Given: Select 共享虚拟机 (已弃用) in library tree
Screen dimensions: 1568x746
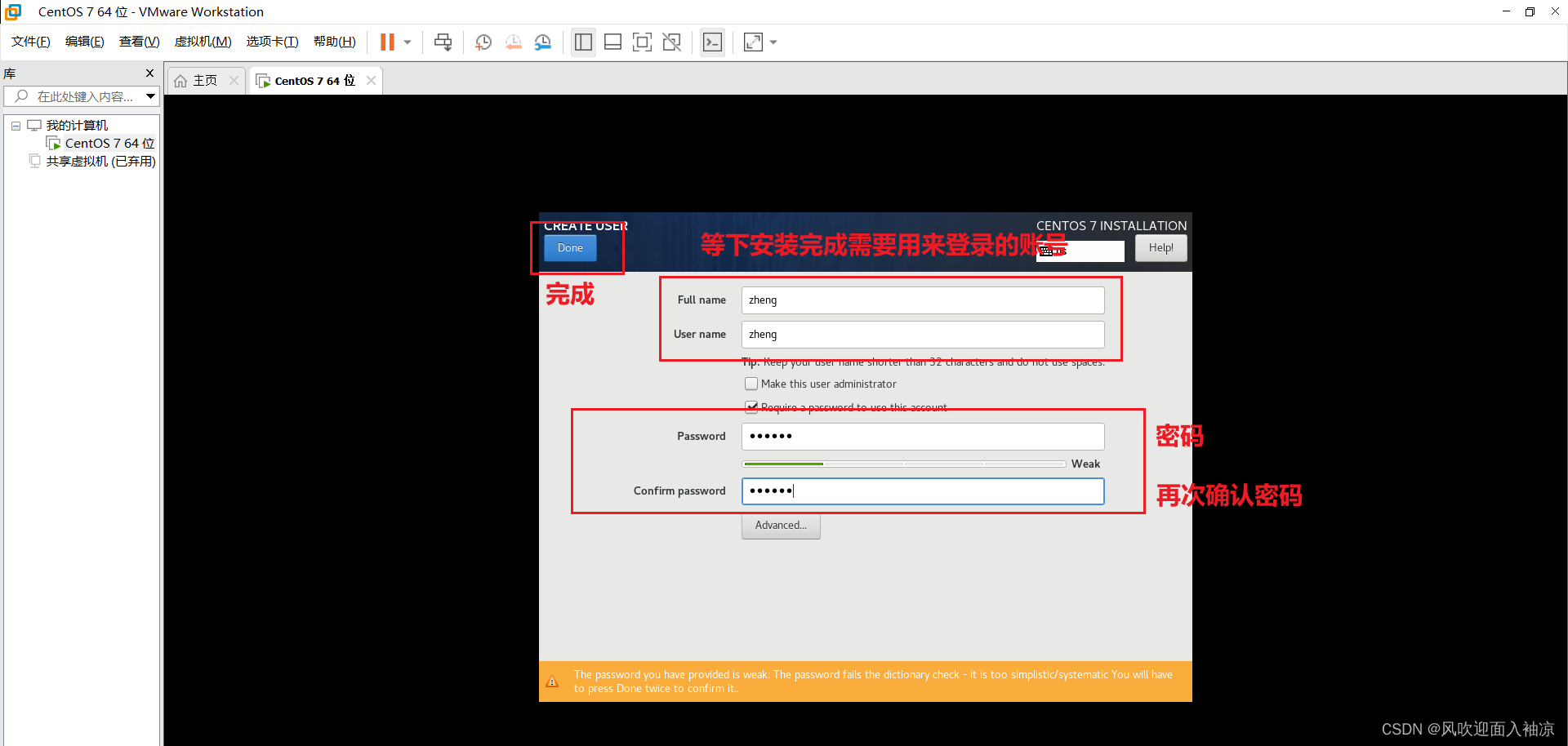Looking at the screenshot, I should click(92, 161).
